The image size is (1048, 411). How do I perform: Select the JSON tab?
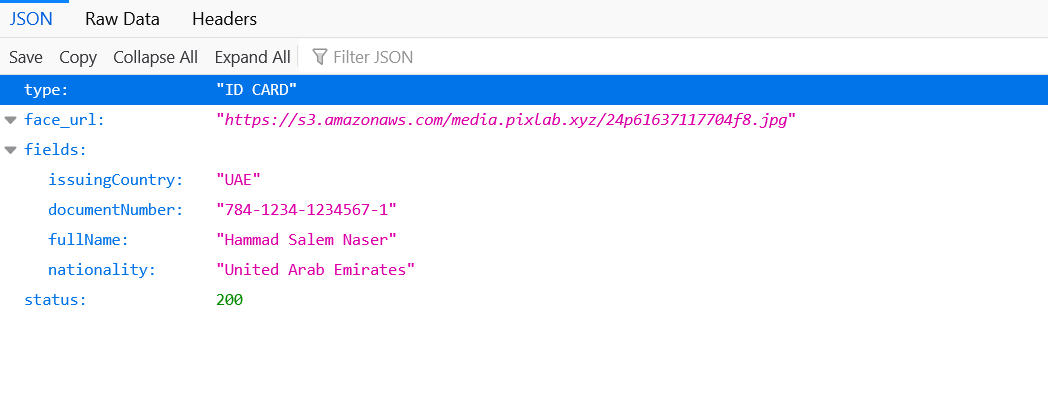31,19
